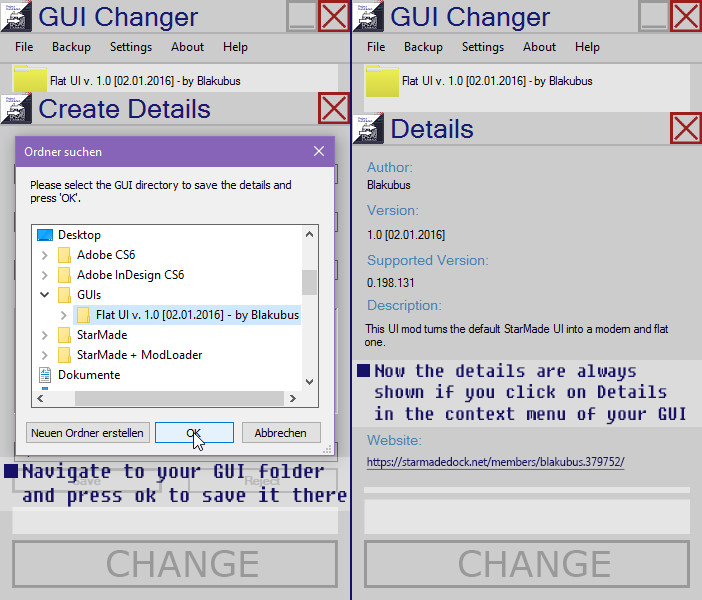Click folder icon next to GUIs

click(64, 295)
